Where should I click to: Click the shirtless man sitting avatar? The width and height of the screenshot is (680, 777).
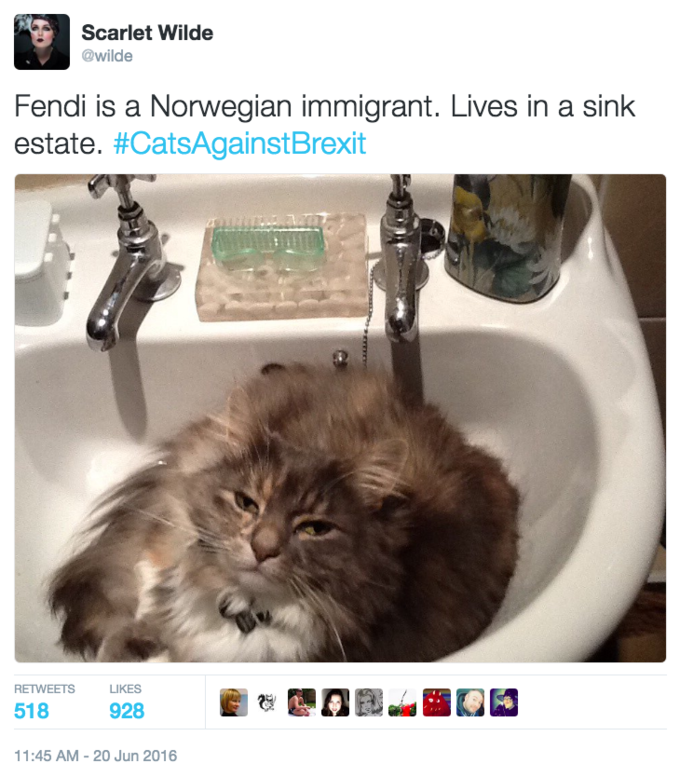coord(301,702)
